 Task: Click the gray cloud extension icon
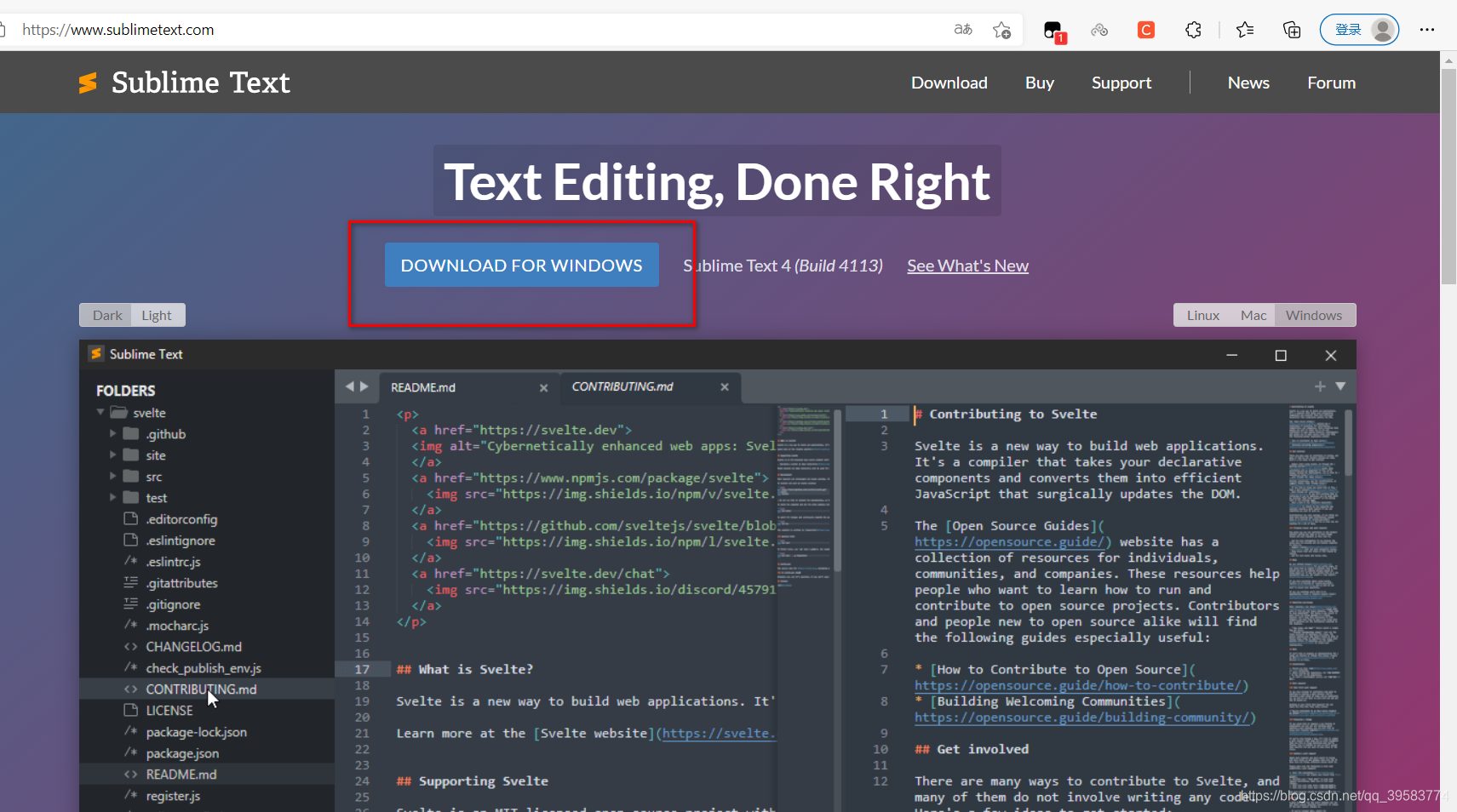pos(1099,30)
